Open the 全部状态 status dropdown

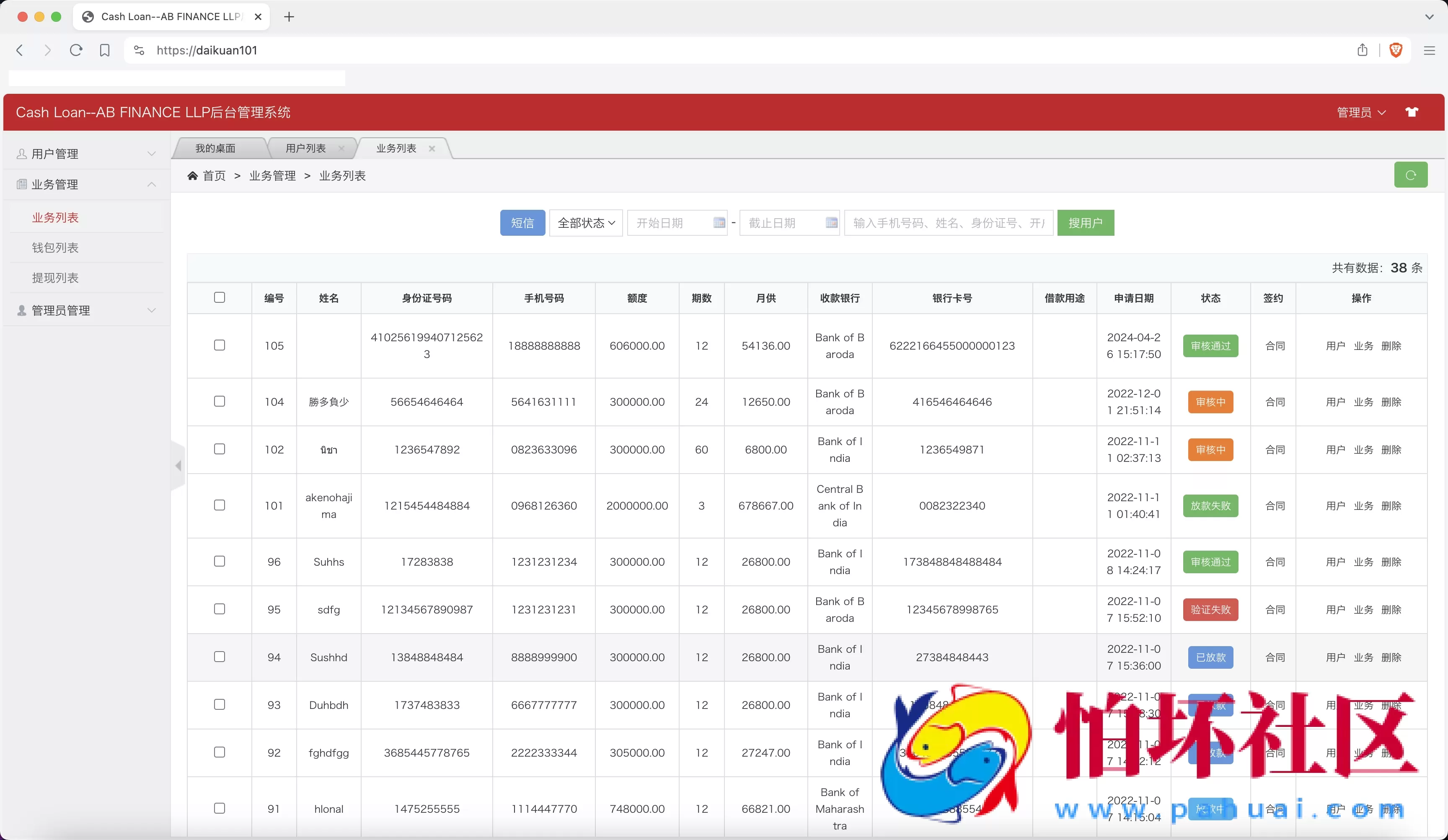[585, 223]
